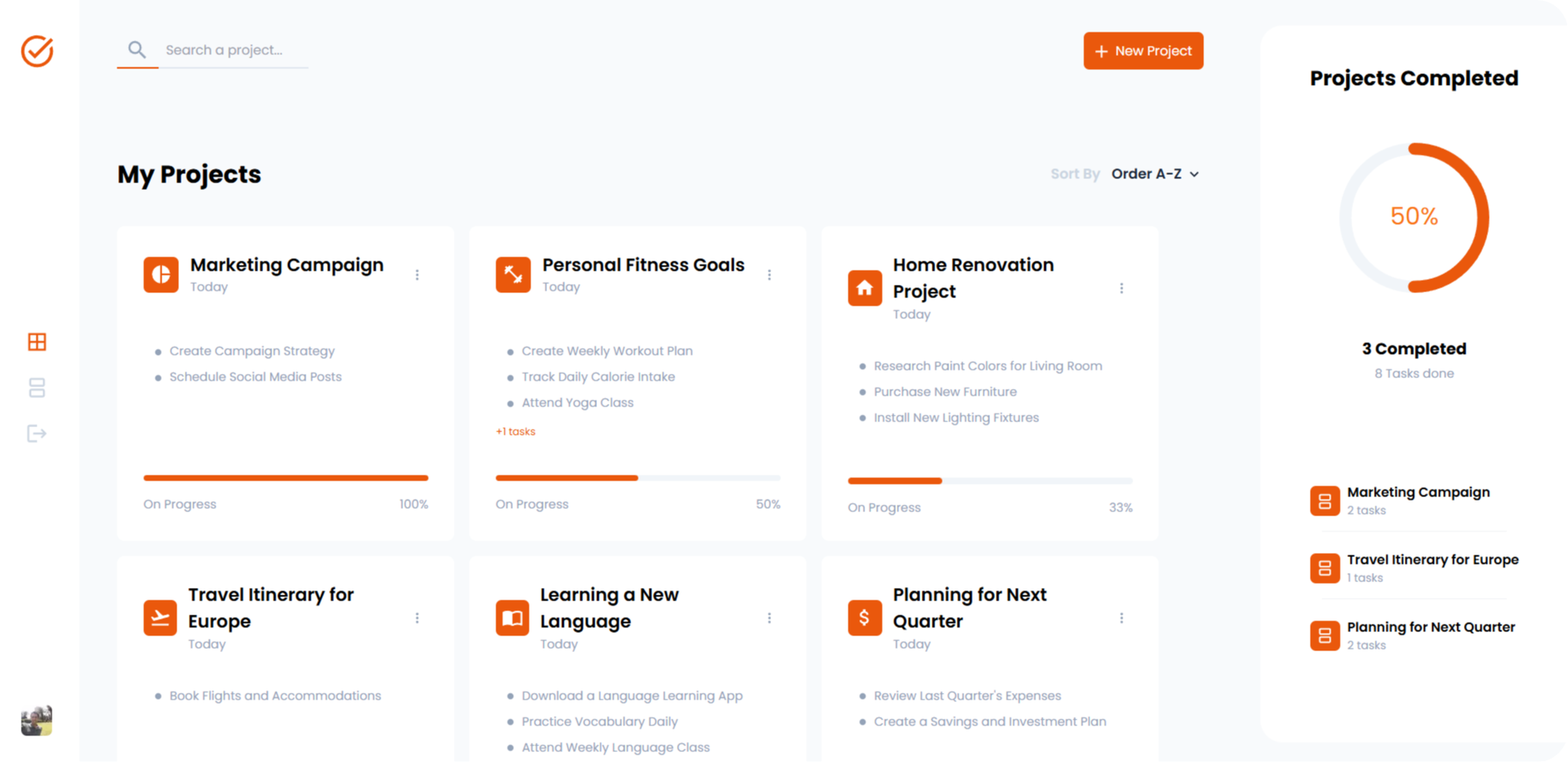Screen dimensions: 1568x762
Task: Click the New Project button
Action: pos(1142,51)
